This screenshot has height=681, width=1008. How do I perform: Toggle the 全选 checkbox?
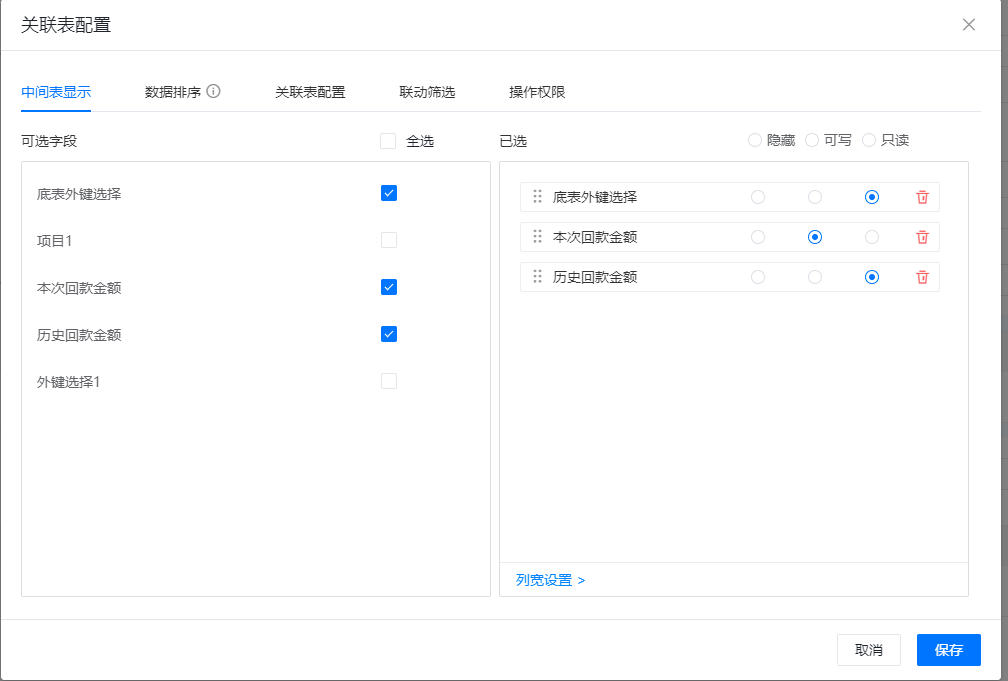[x=388, y=141]
